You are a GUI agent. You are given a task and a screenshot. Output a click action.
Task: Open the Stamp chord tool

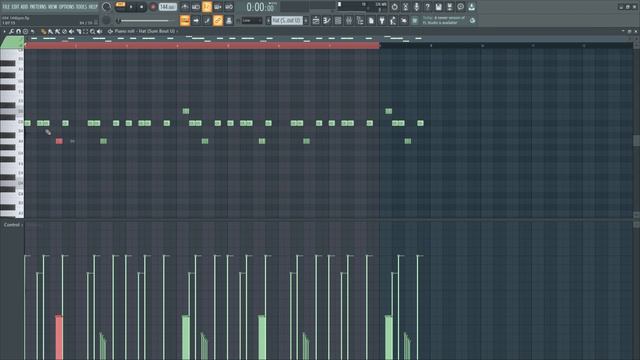point(25,31)
